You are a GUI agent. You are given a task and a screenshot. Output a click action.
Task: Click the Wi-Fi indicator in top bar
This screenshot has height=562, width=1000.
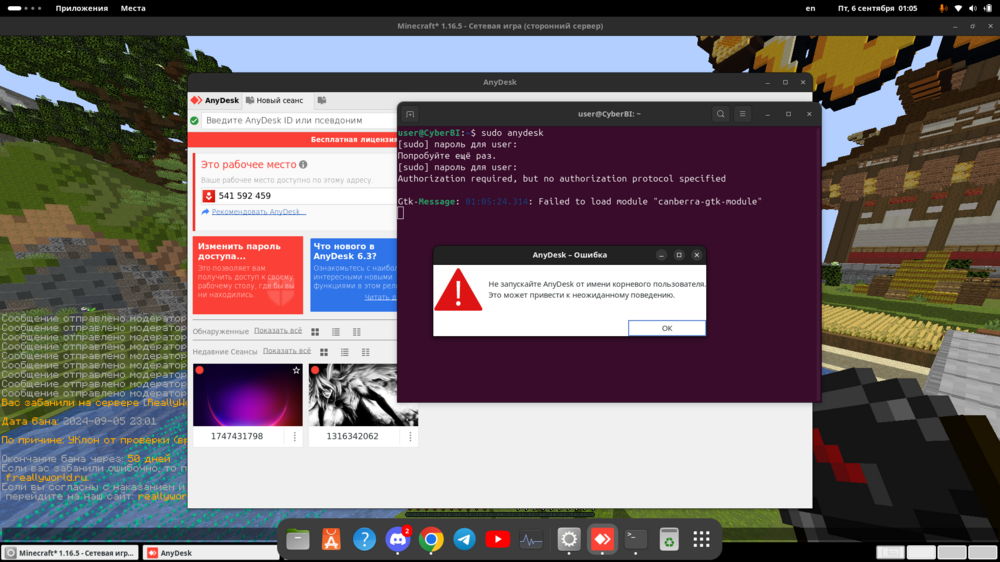click(x=958, y=8)
